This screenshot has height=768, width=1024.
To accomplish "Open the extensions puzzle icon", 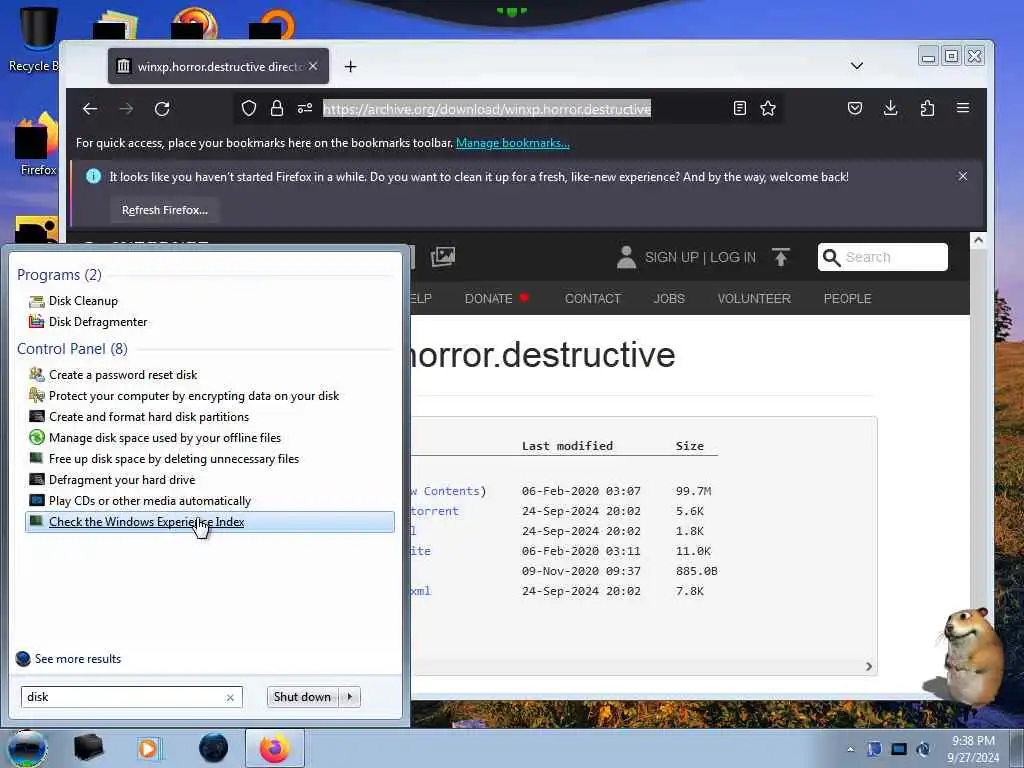I will click(x=927, y=108).
